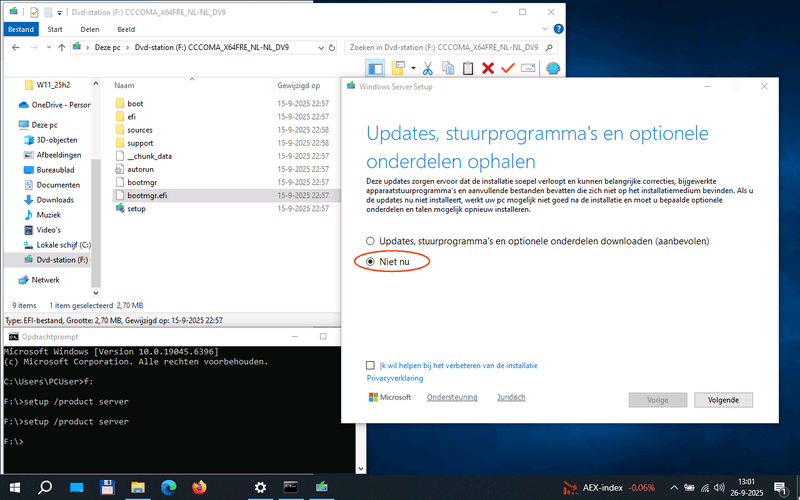This screenshot has height=500, width=800.
Task: Open the Juridisch link in Setup
Action: pyautogui.click(x=511, y=397)
